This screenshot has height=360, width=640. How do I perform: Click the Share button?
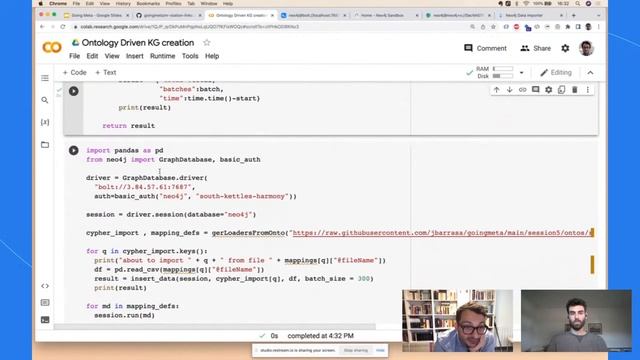click(x=536, y=48)
